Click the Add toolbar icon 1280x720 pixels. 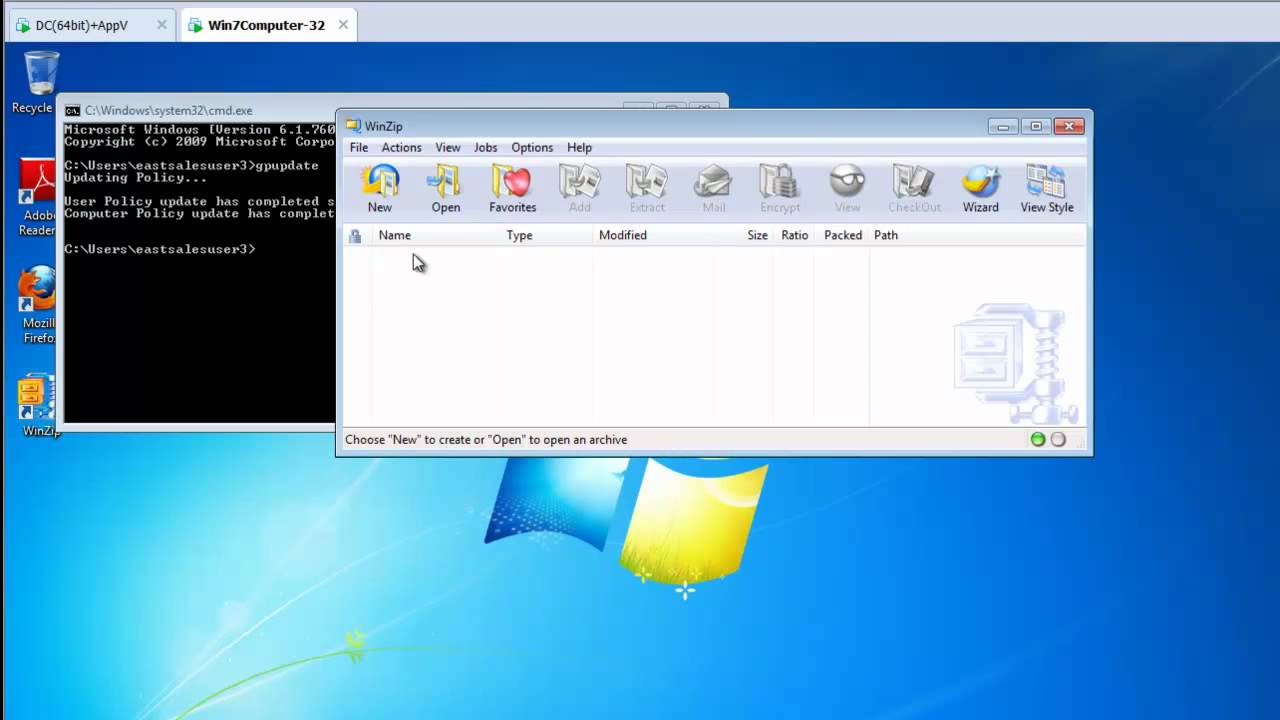(x=580, y=189)
